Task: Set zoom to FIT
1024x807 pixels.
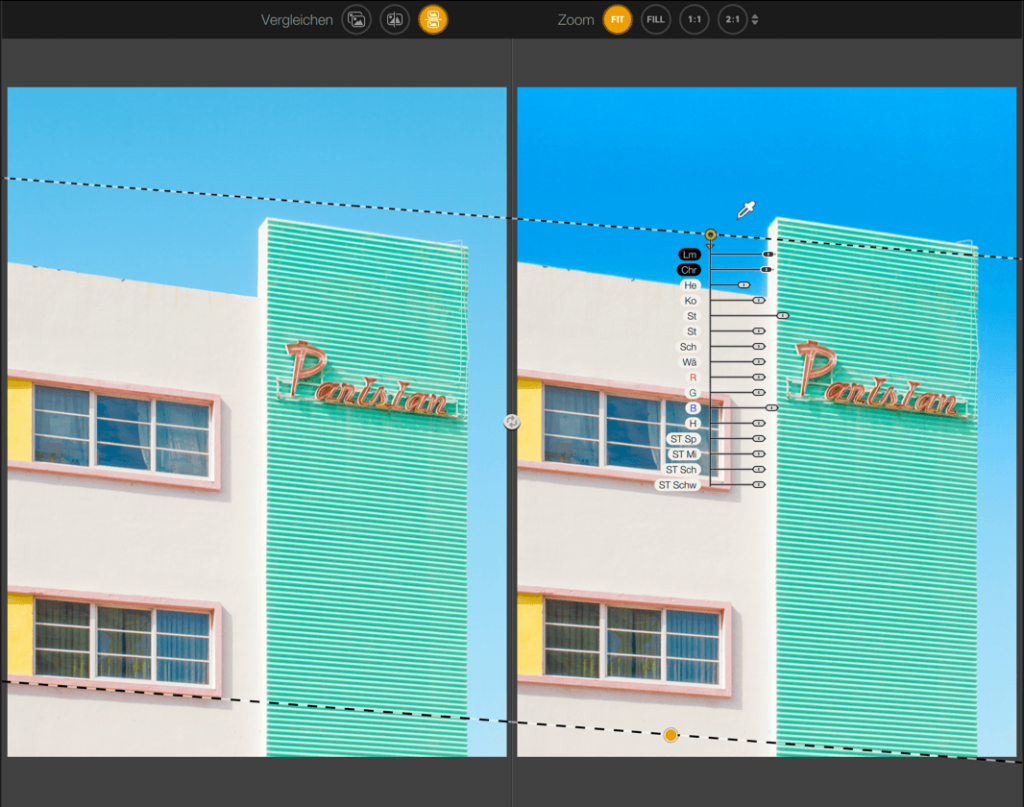Action: (x=617, y=20)
